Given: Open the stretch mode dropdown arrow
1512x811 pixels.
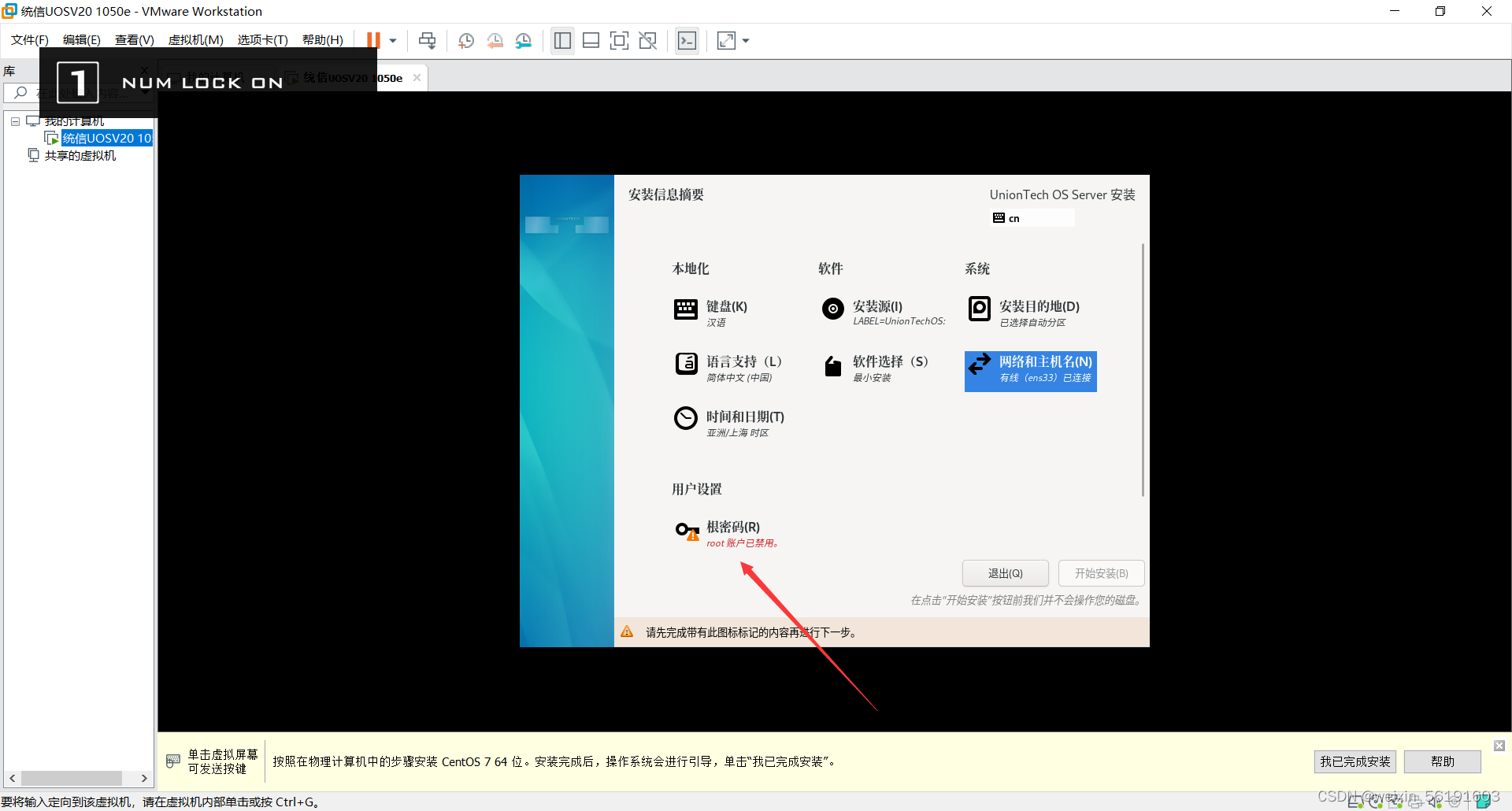Looking at the screenshot, I should [746, 40].
